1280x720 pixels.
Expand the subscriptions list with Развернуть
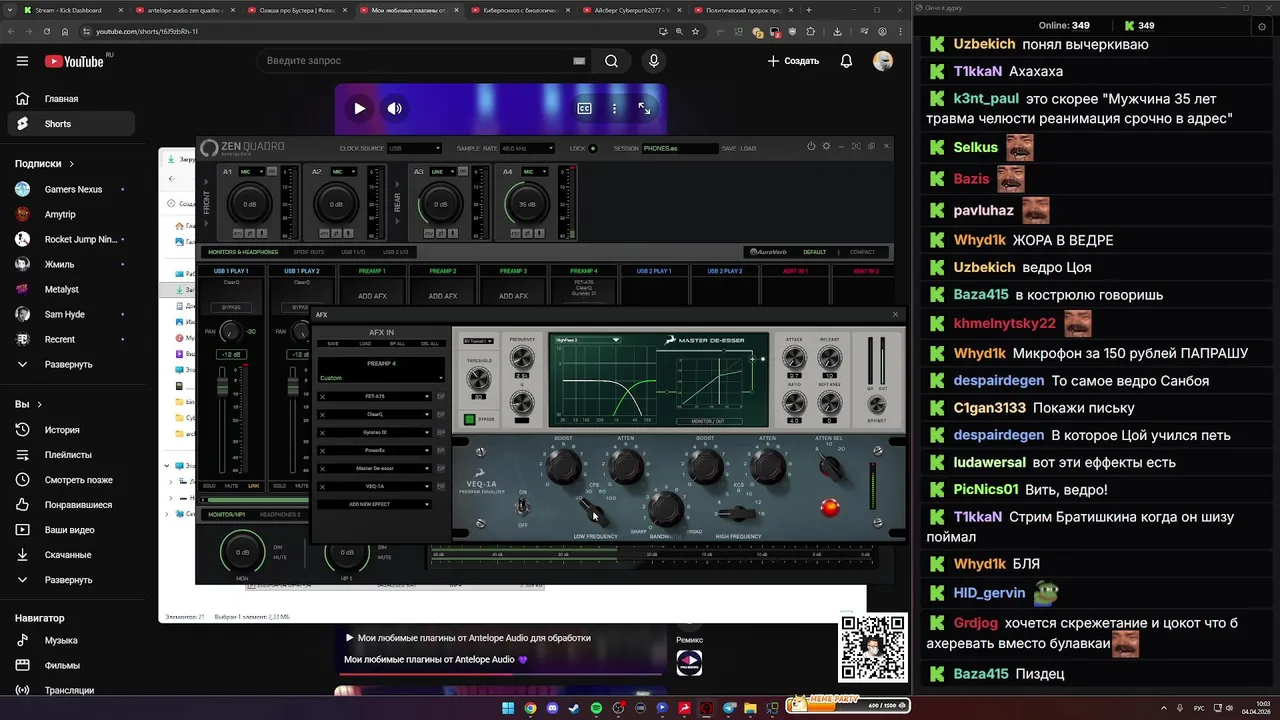(69, 364)
